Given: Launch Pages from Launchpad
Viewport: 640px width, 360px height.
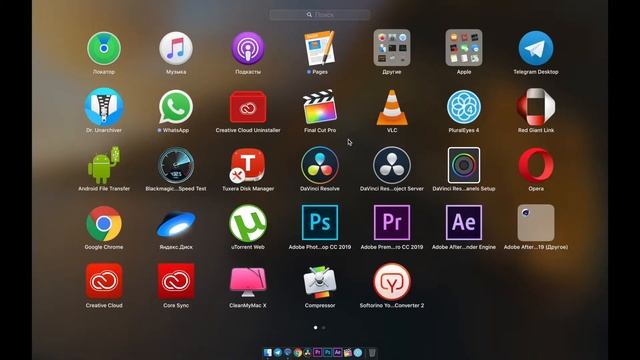Looking at the screenshot, I should (320, 48).
